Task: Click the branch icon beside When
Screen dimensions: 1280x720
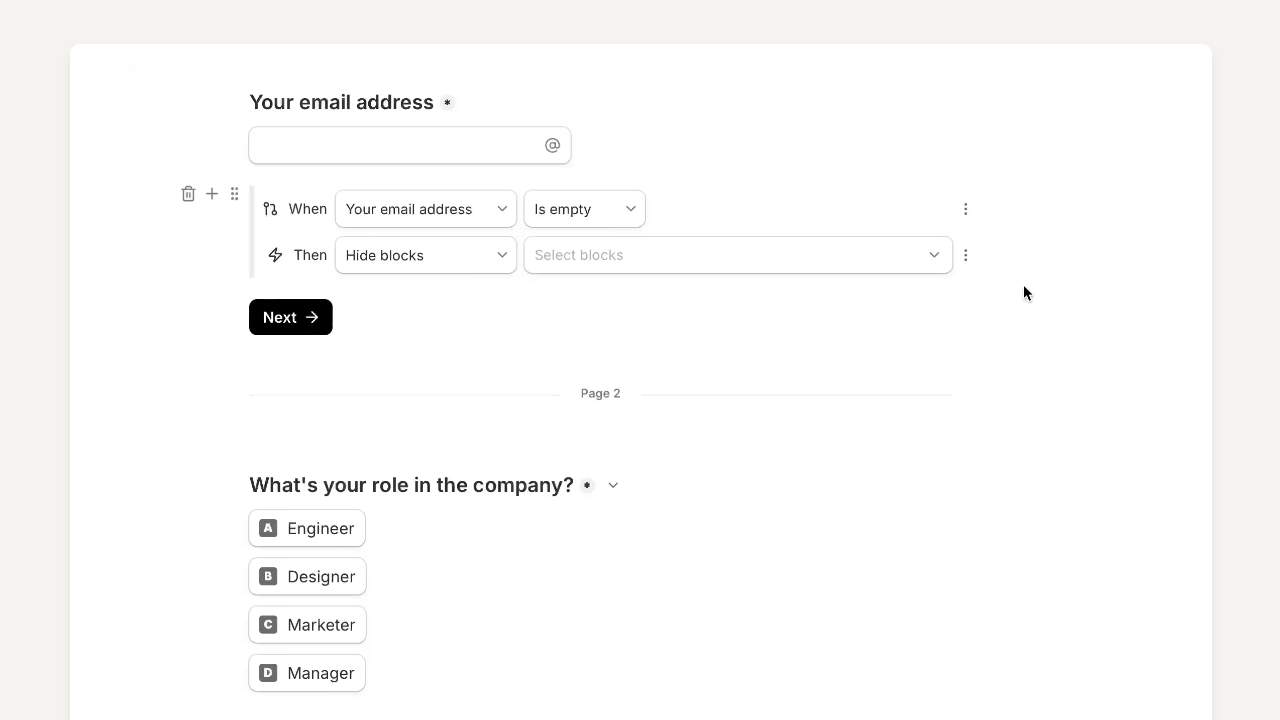Action: pos(270,209)
